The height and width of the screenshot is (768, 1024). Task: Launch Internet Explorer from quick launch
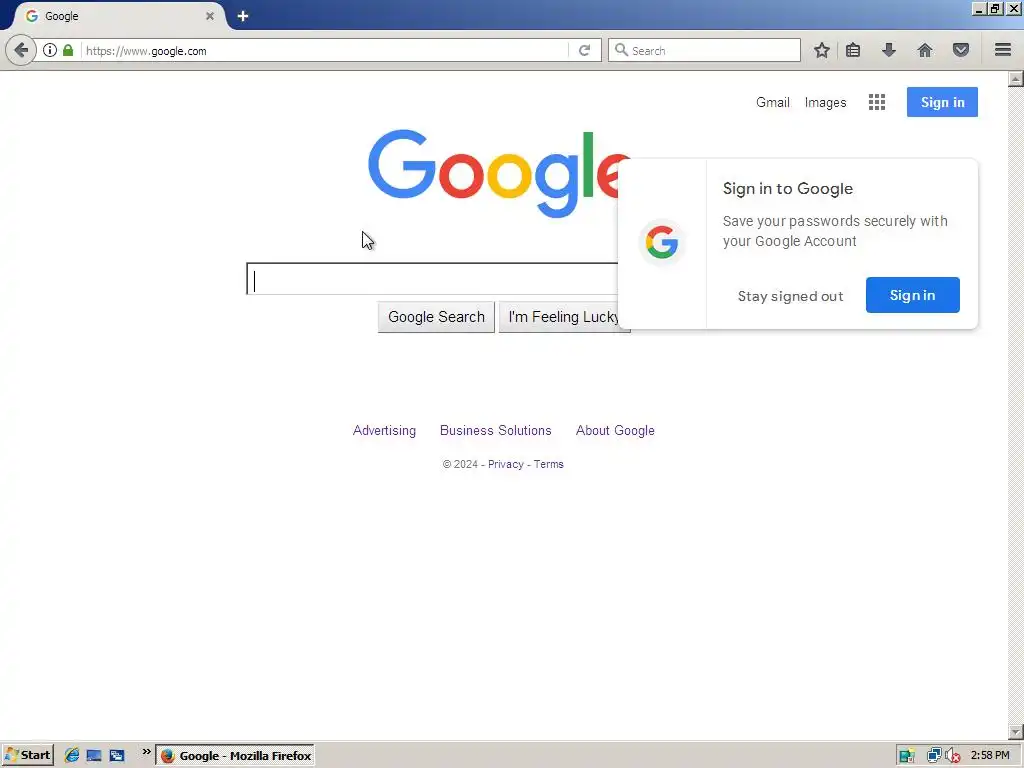(71, 756)
